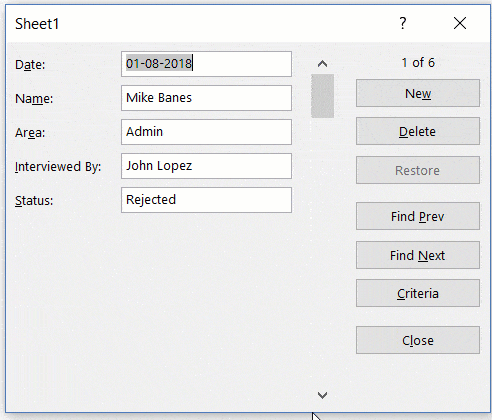Screen dimensions: 492x420
Task: Click the Close button
Action: point(418,340)
